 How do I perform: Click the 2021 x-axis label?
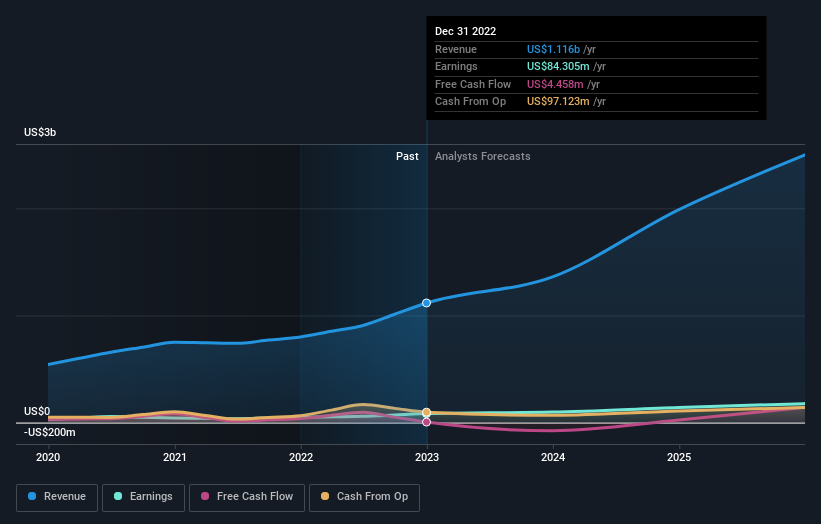[x=174, y=458]
